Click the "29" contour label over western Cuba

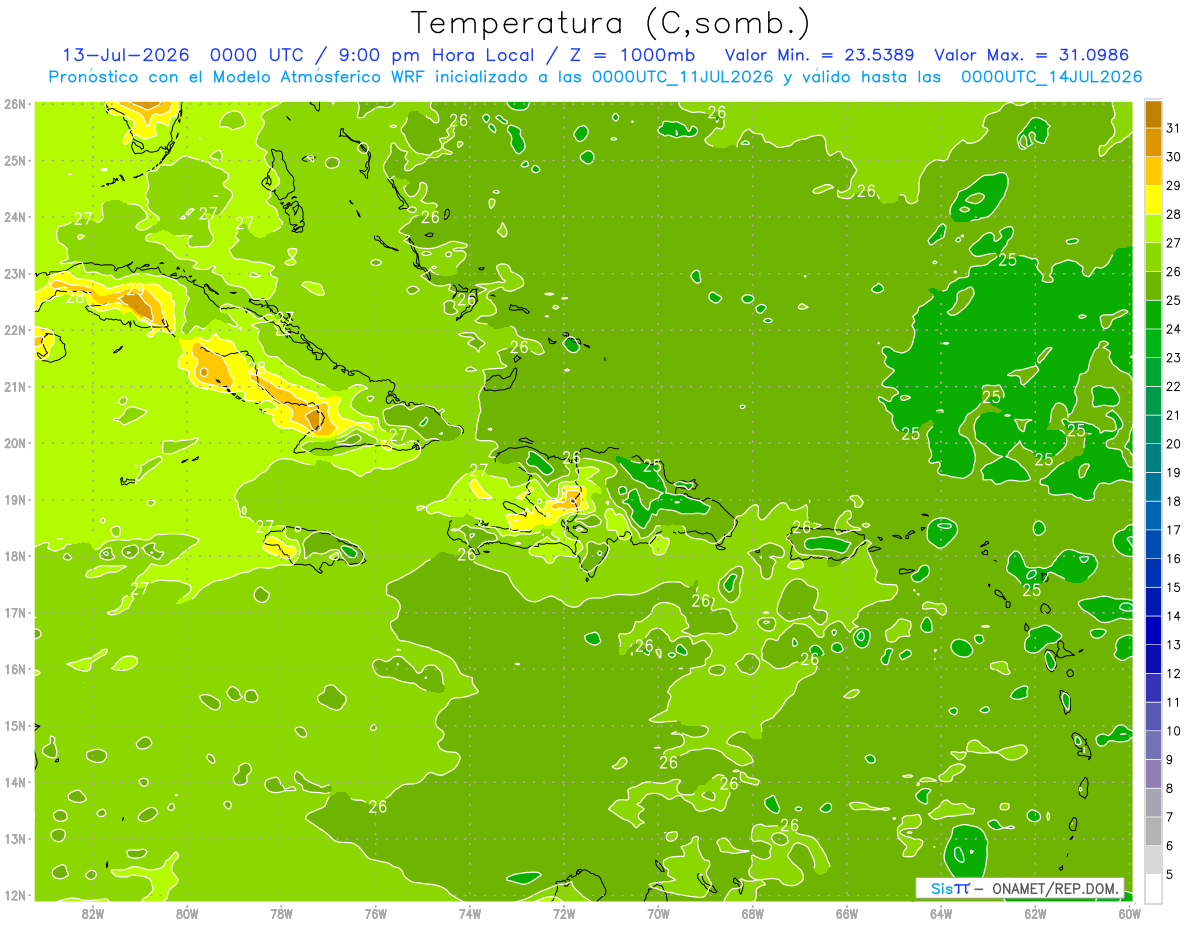coord(135,290)
